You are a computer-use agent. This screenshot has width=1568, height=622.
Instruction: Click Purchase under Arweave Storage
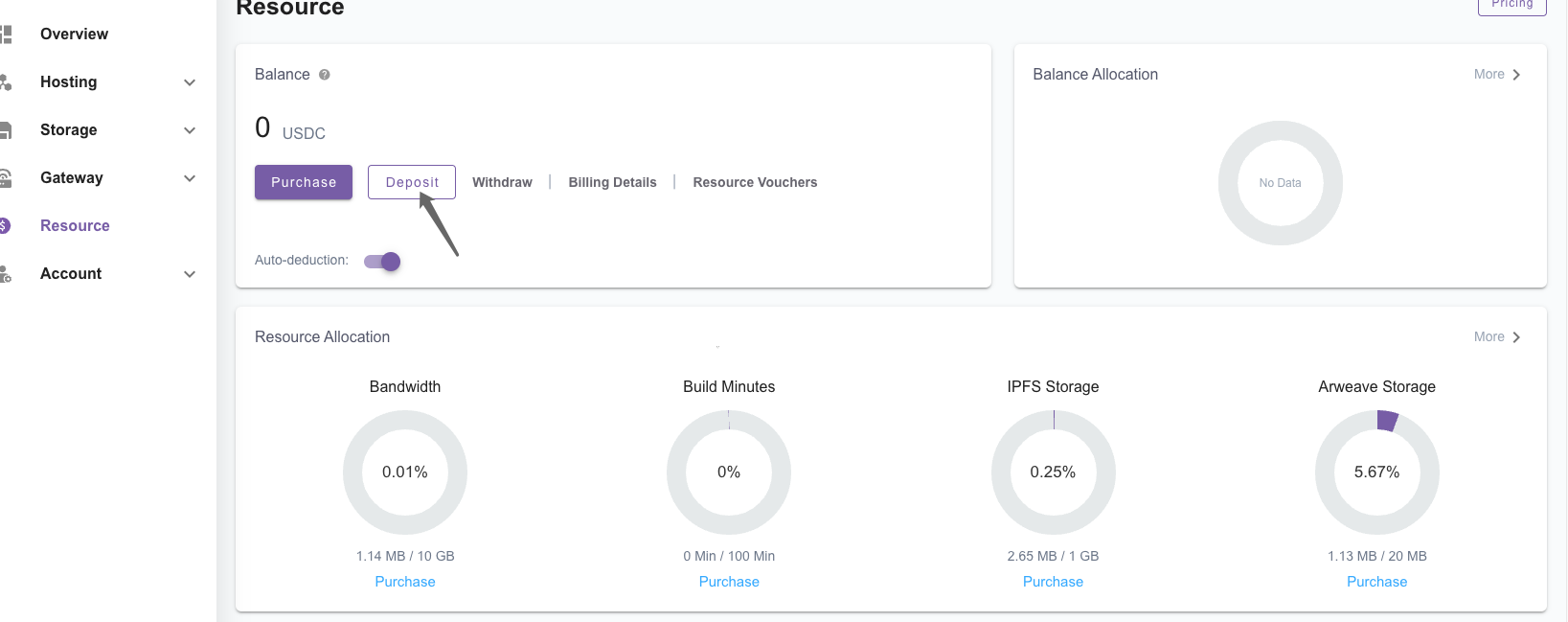[x=1376, y=582]
